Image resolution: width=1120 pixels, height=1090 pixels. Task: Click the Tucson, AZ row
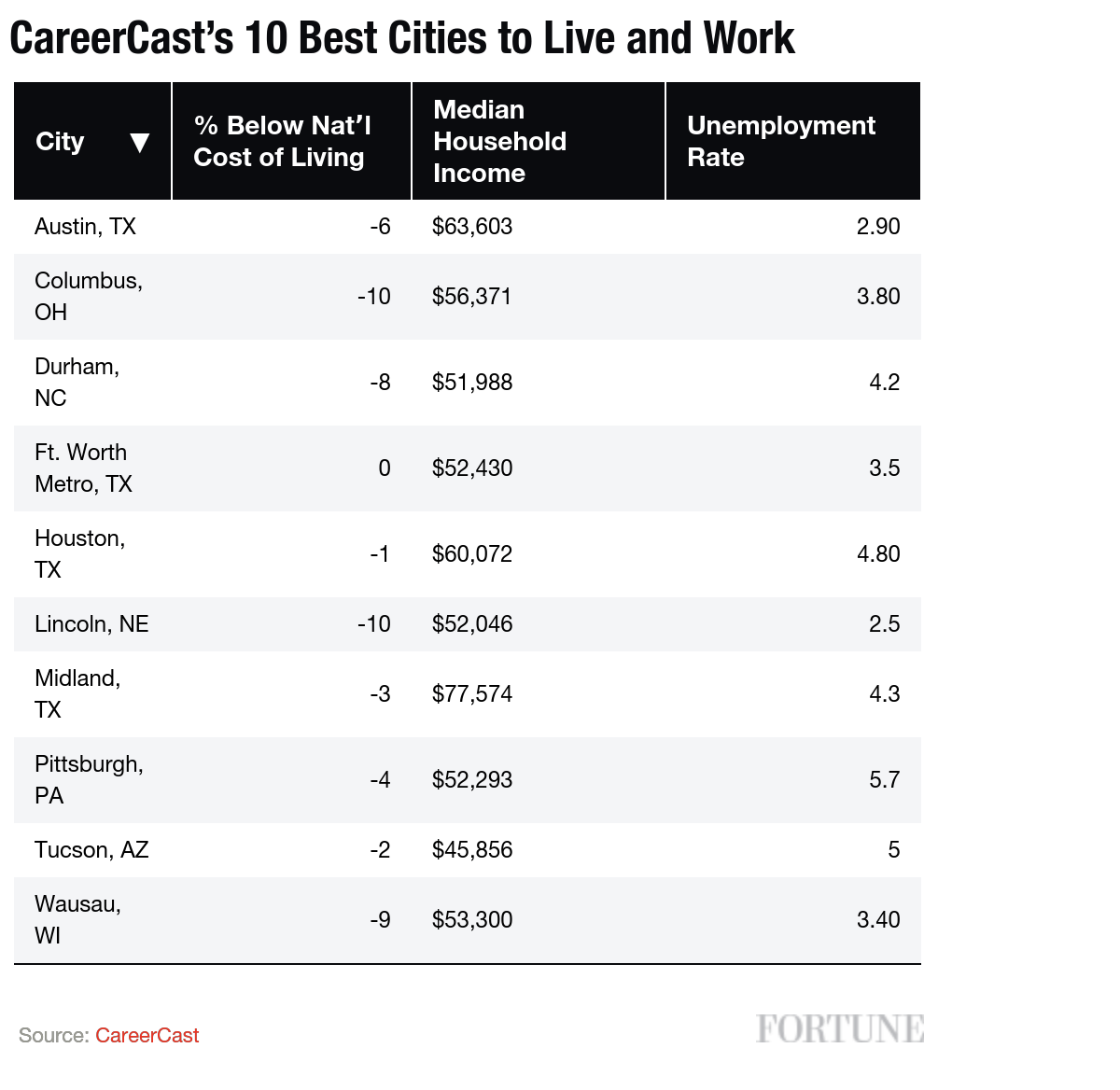coord(467,850)
